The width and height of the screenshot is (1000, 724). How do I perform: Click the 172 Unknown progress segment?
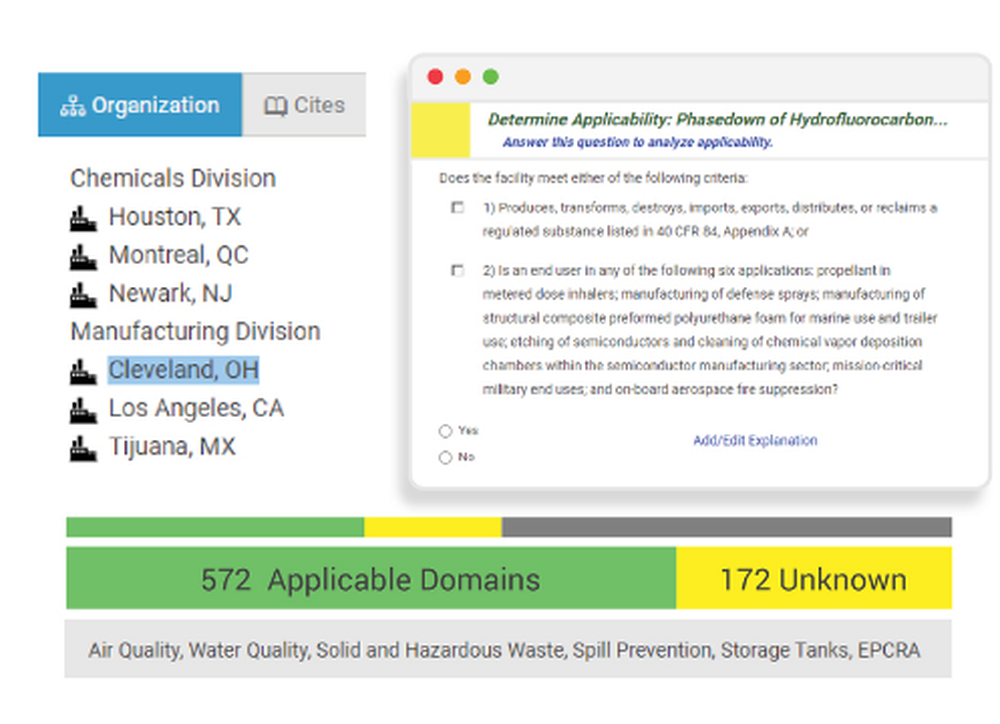click(x=812, y=579)
